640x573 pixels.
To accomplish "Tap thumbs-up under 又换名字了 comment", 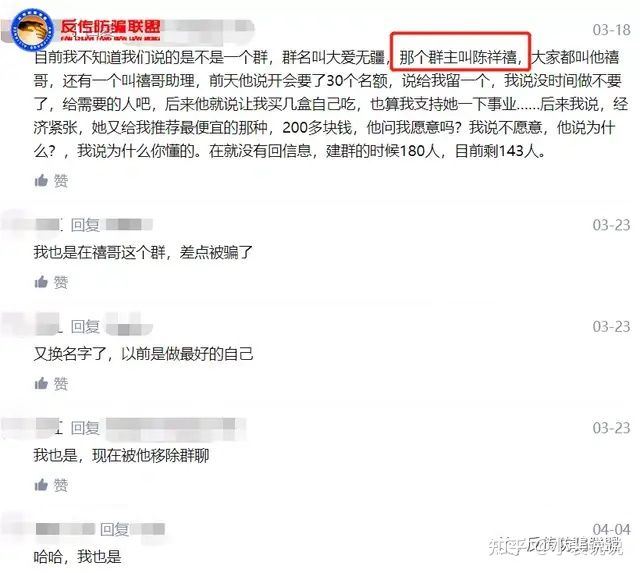I will (x=41, y=383).
